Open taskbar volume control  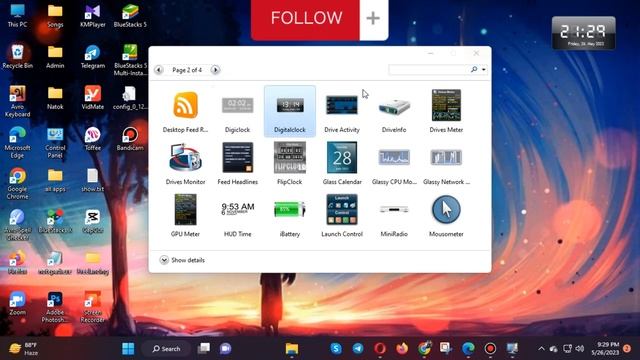point(580,349)
